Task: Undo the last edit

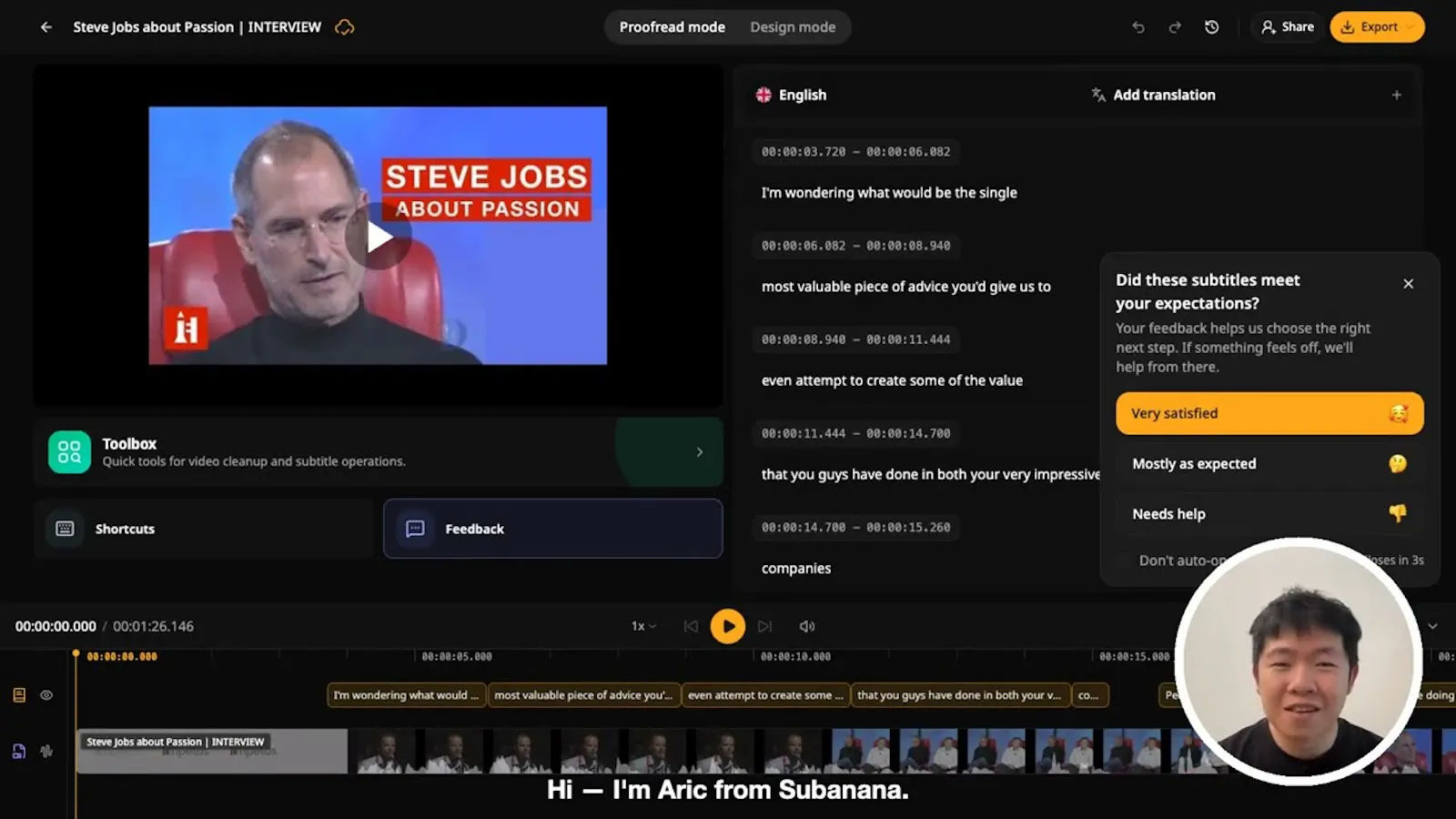Action: pos(1138,27)
